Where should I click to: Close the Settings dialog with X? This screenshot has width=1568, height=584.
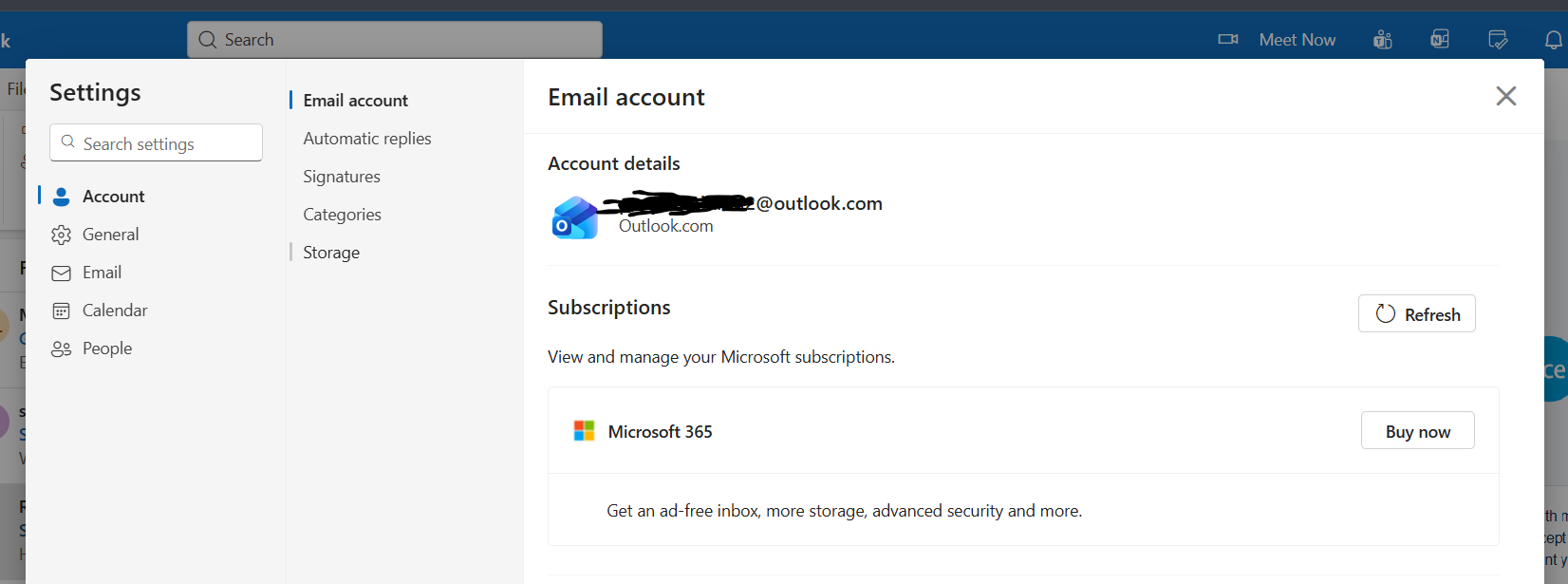click(x=1506, y=96)
